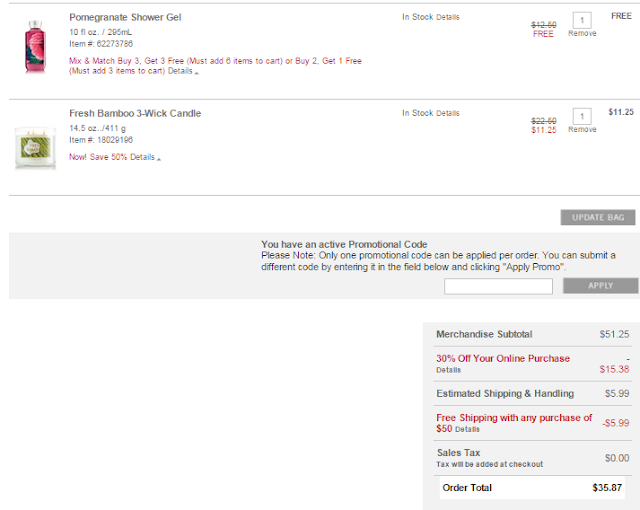Image resolution: width=640 pixels, height=510 pixels.
Task: Expand Now! Save 50% Details arrow
Action: (x=146, y=157)
